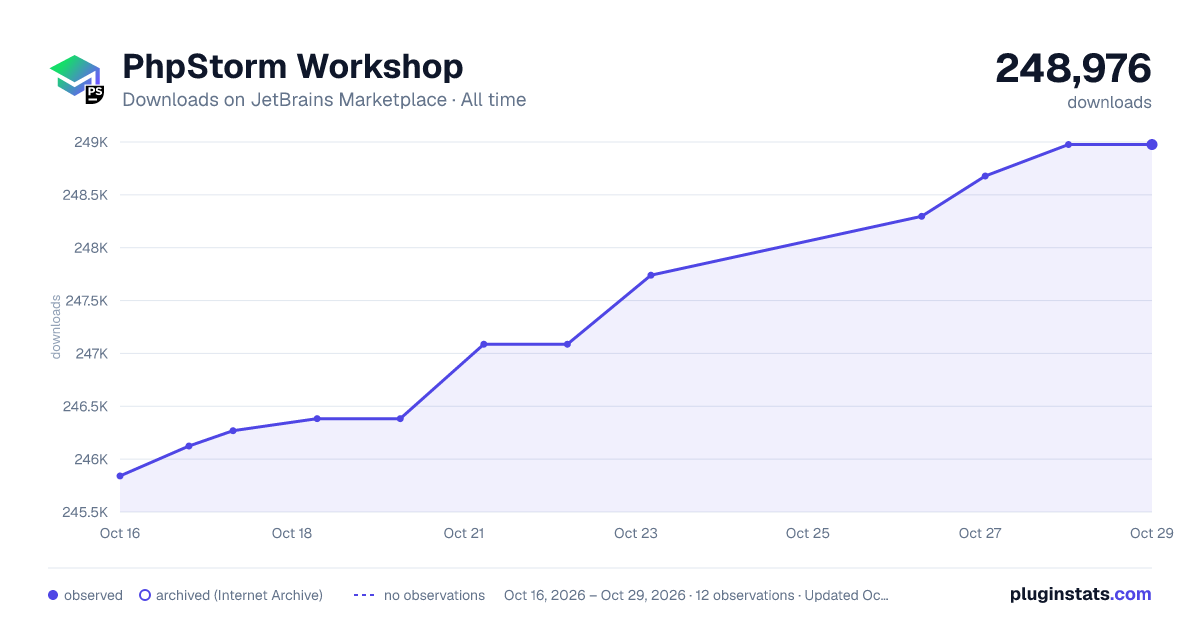Click the 249K y-axis label
Screen dimensions: 1200x630
pyautogui.click(x=91, y=142)
